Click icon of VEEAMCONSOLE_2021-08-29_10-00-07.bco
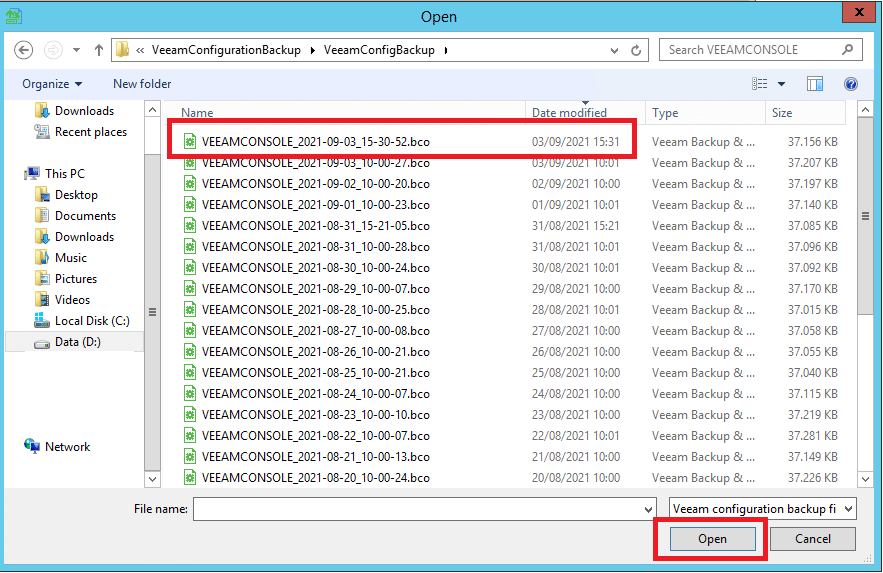The image size is (883, 573). click(x=190, y=289)
